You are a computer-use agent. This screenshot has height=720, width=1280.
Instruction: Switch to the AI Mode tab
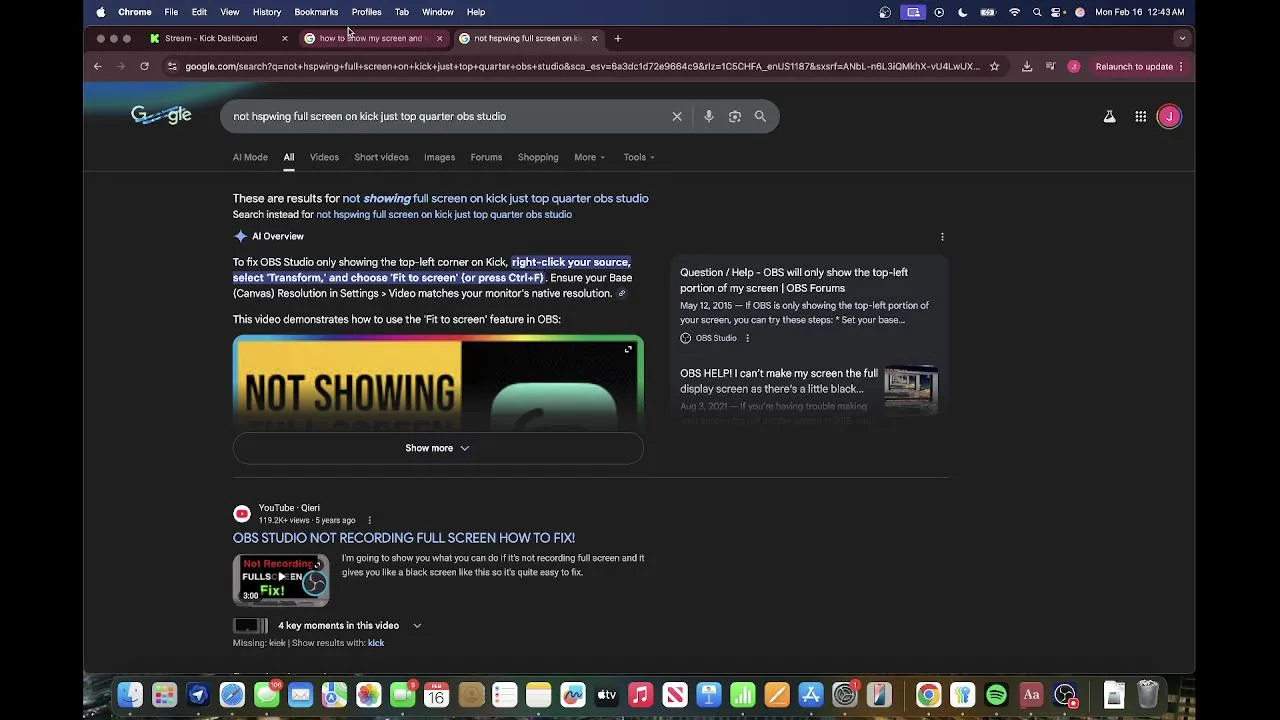[250, 157]
